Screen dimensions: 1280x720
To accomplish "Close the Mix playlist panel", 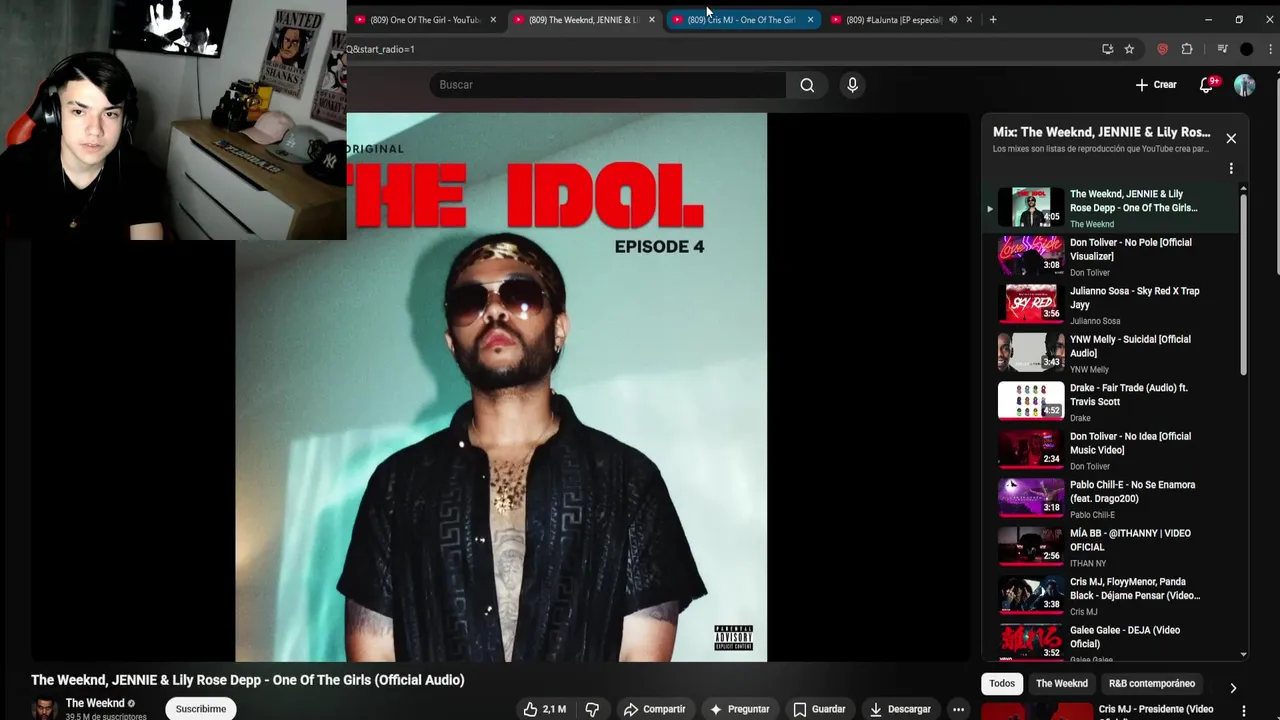I will [x=1231, y=139].
